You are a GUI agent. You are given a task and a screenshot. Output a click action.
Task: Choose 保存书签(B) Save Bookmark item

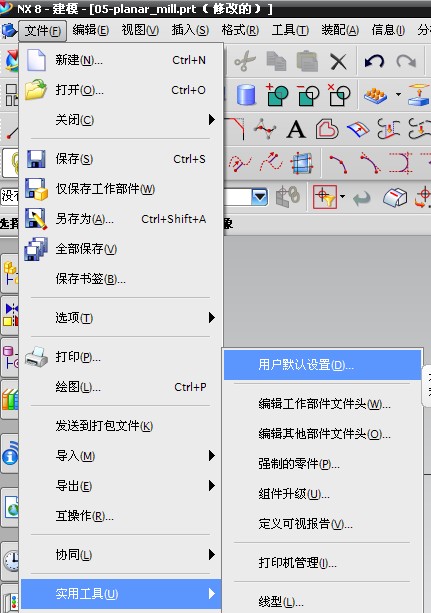120,279
